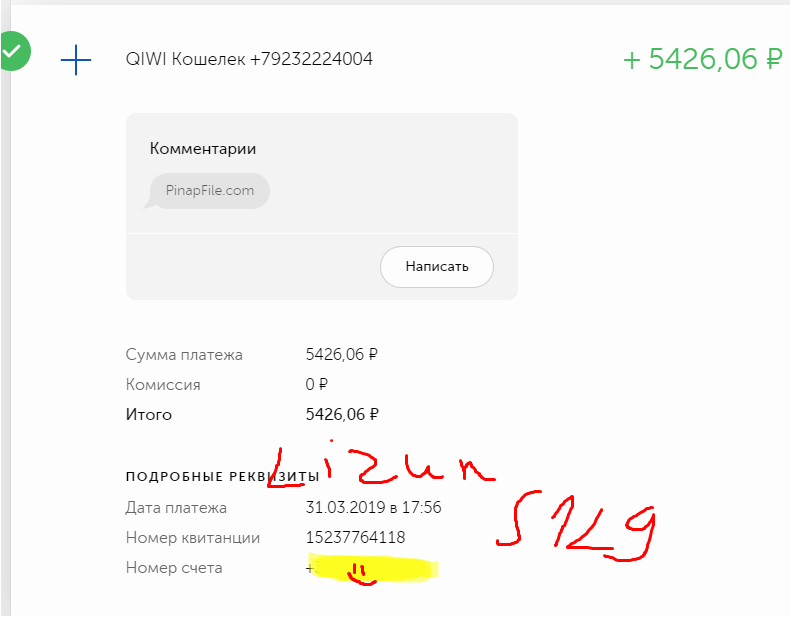
Task: Click the blue plus deposit icon
Action: pos(76,60)
